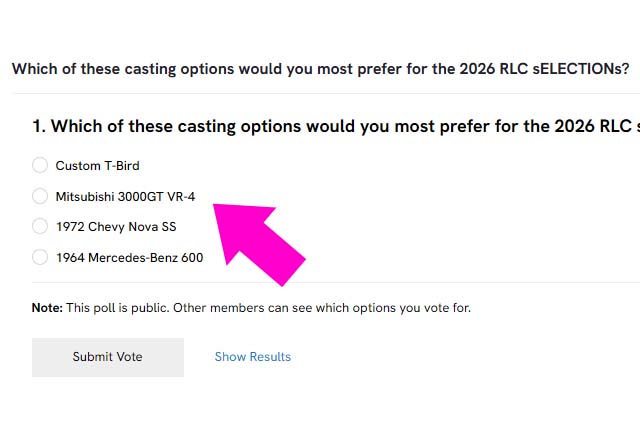Click the poll title at the top
640x427 pixels.
[320, 68]
